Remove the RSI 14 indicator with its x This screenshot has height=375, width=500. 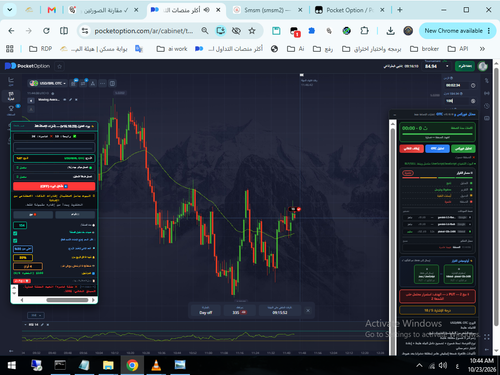pyautogui.click(x=48, y=324)
